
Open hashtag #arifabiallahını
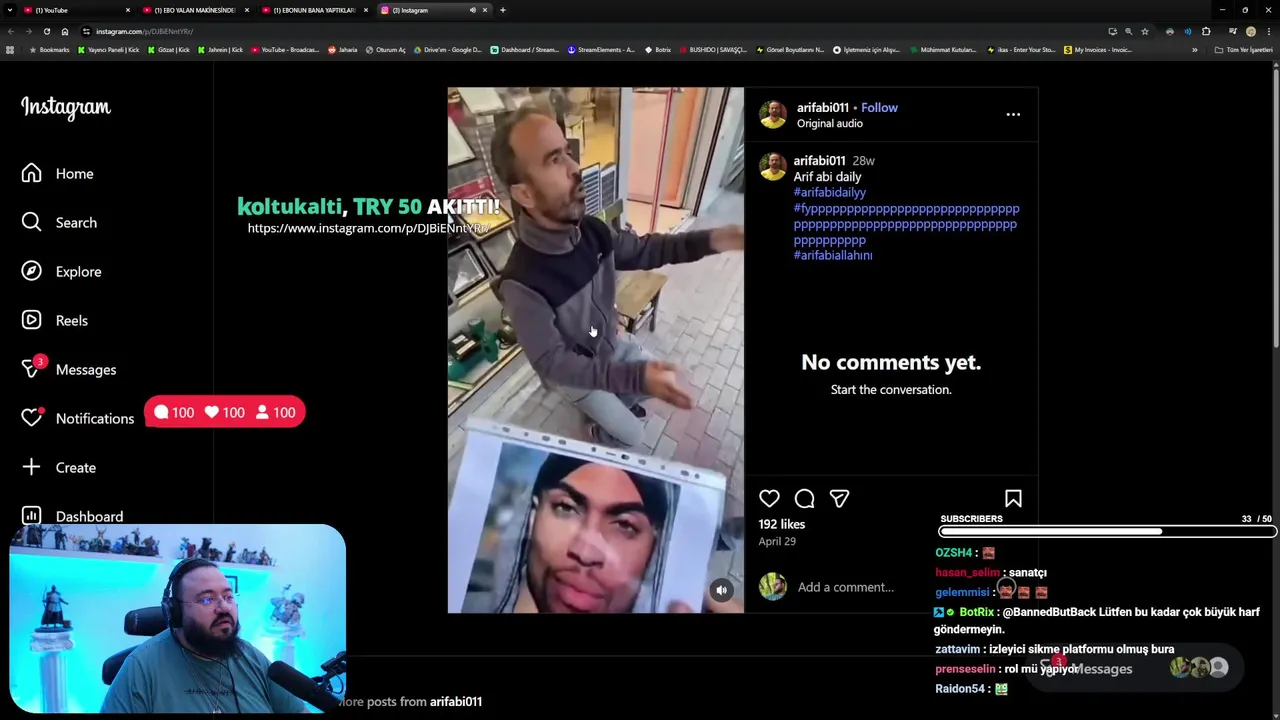[x=832, y=256]
